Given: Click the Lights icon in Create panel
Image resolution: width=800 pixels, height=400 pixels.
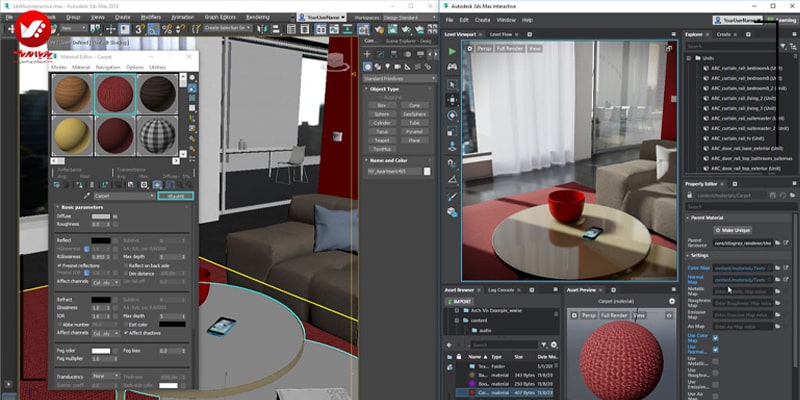Looking at the screenshot, I should 388,67.
